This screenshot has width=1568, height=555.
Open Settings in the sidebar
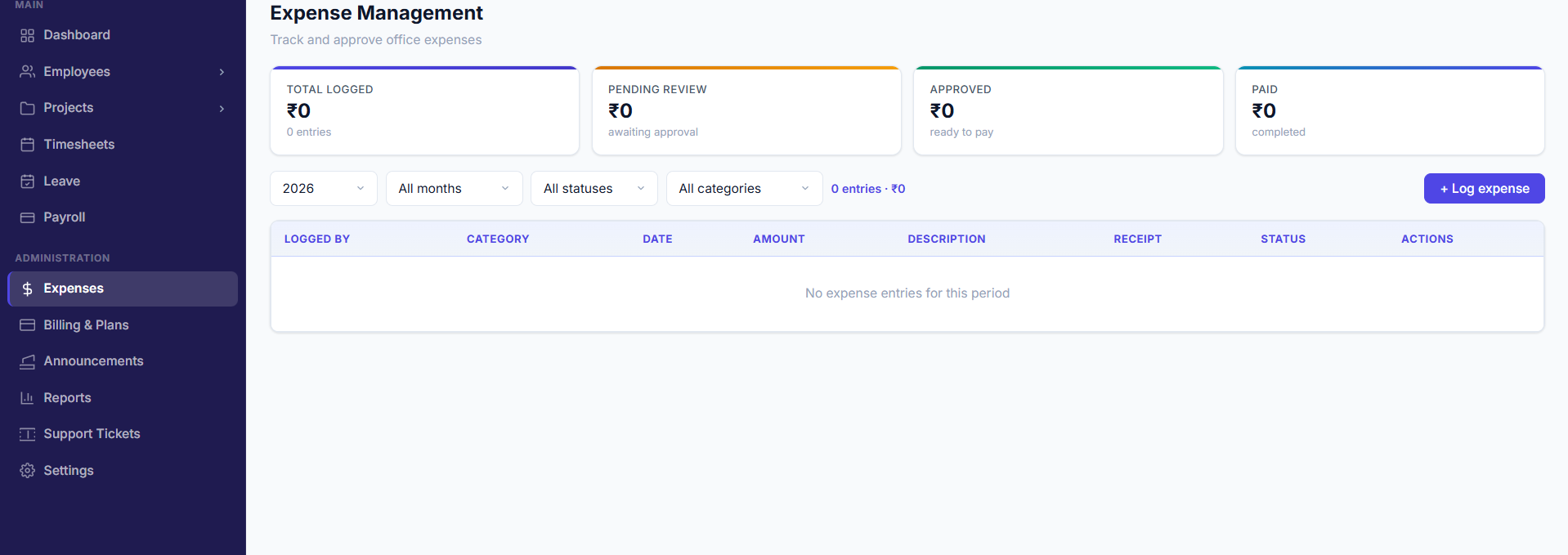click(123, 471)
